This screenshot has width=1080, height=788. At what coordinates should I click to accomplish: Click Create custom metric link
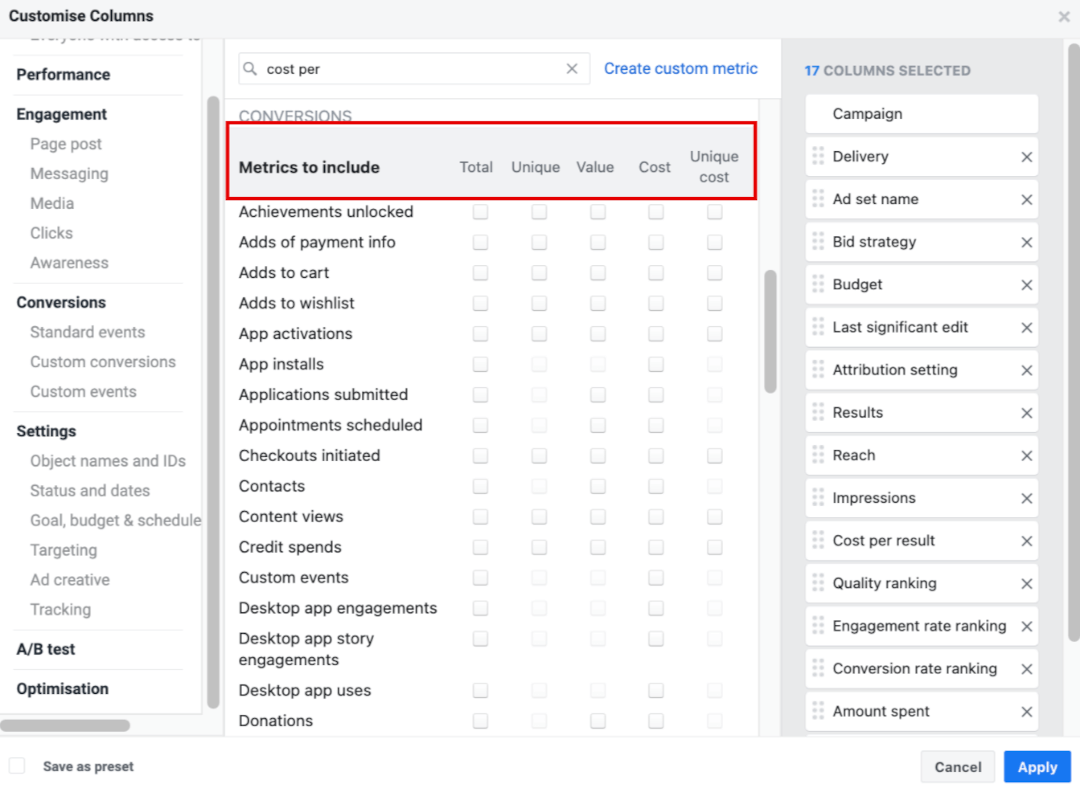tap(681, 69)
